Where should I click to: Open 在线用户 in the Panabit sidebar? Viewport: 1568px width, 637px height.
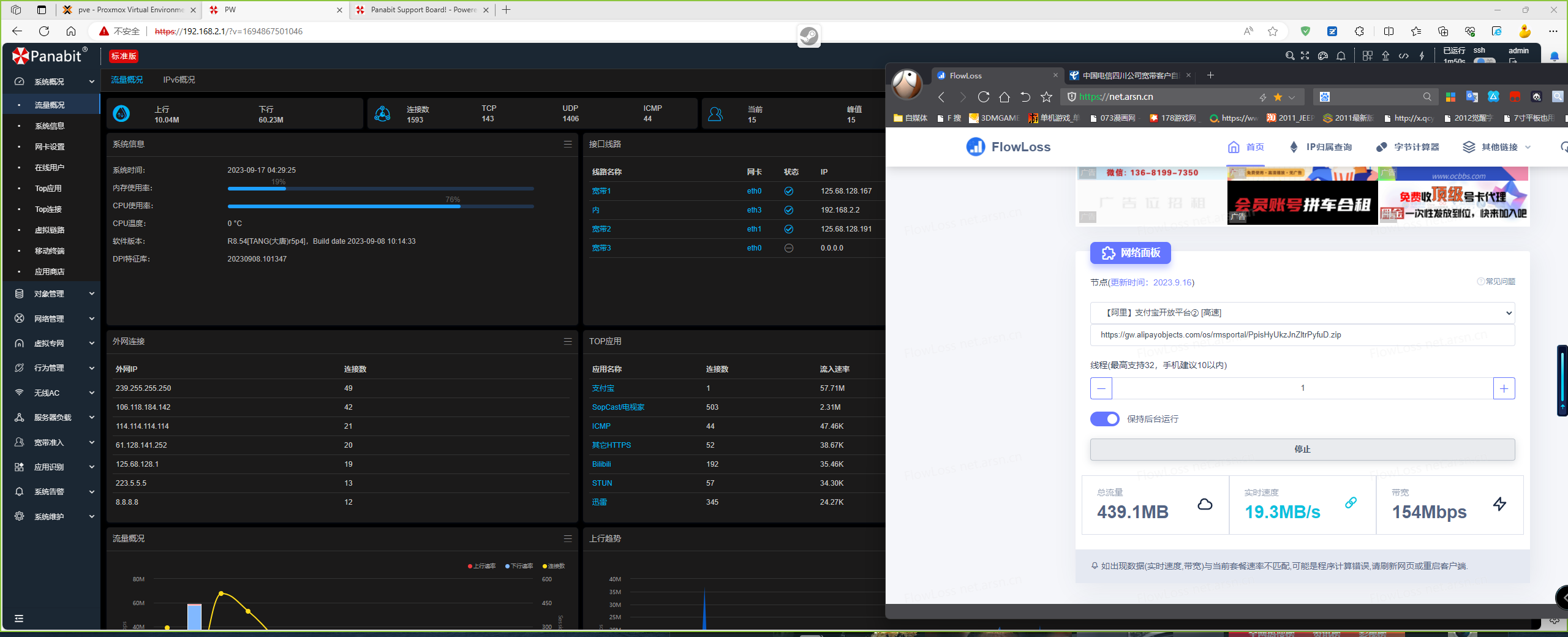(x=50, y=167)
